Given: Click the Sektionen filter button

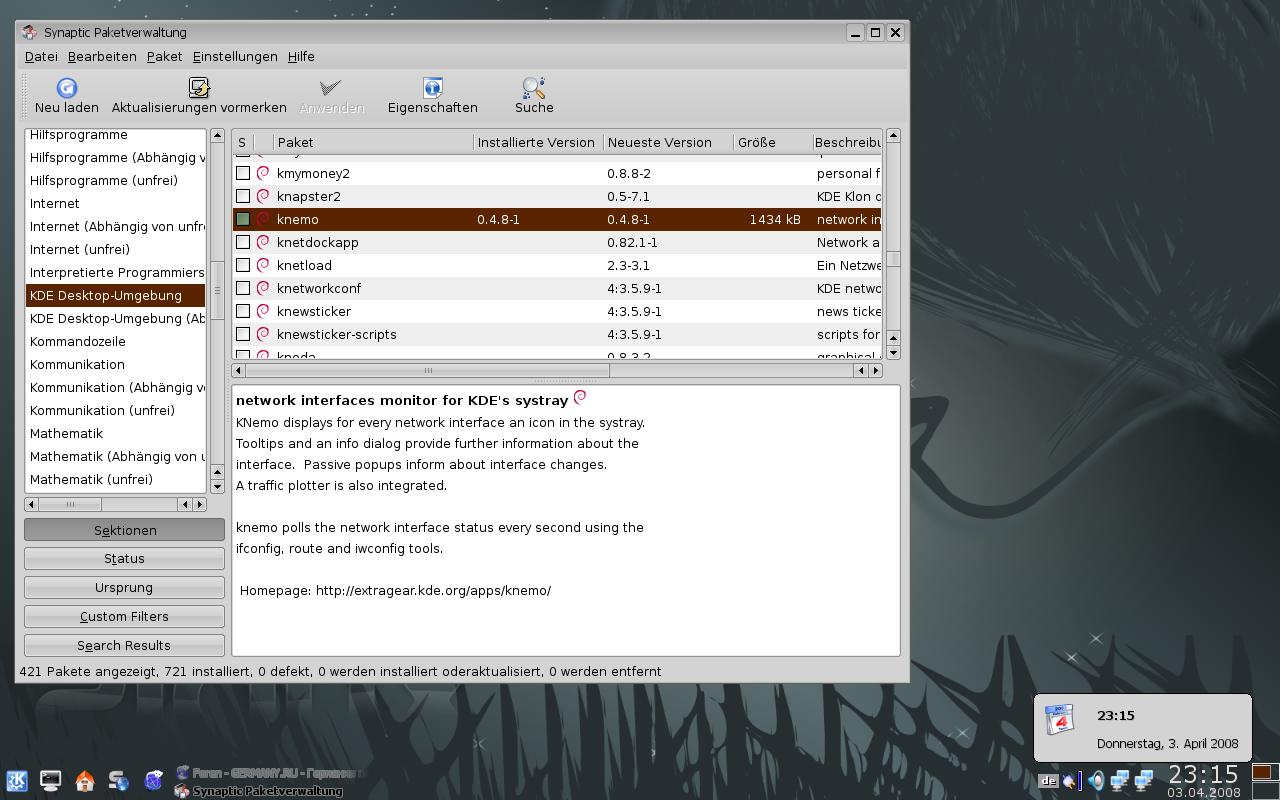Looking at the screenshot, I should 124,530.
